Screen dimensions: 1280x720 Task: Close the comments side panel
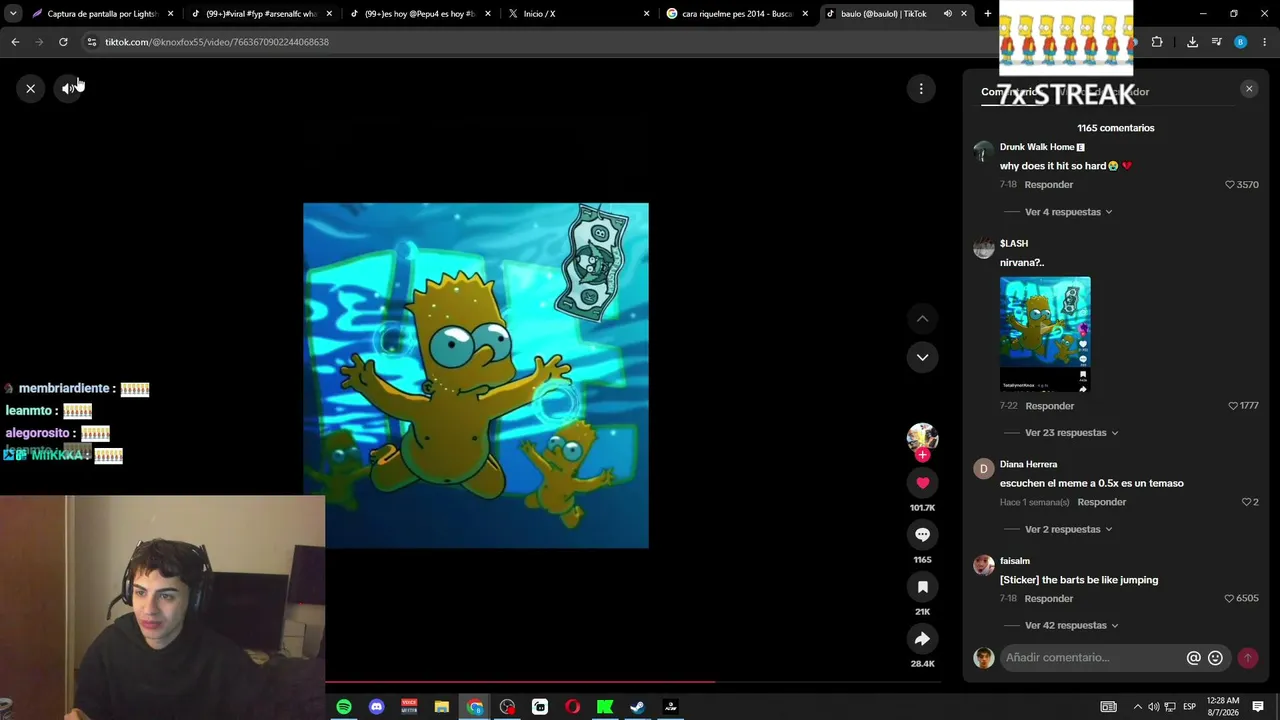pos(1248,89)
